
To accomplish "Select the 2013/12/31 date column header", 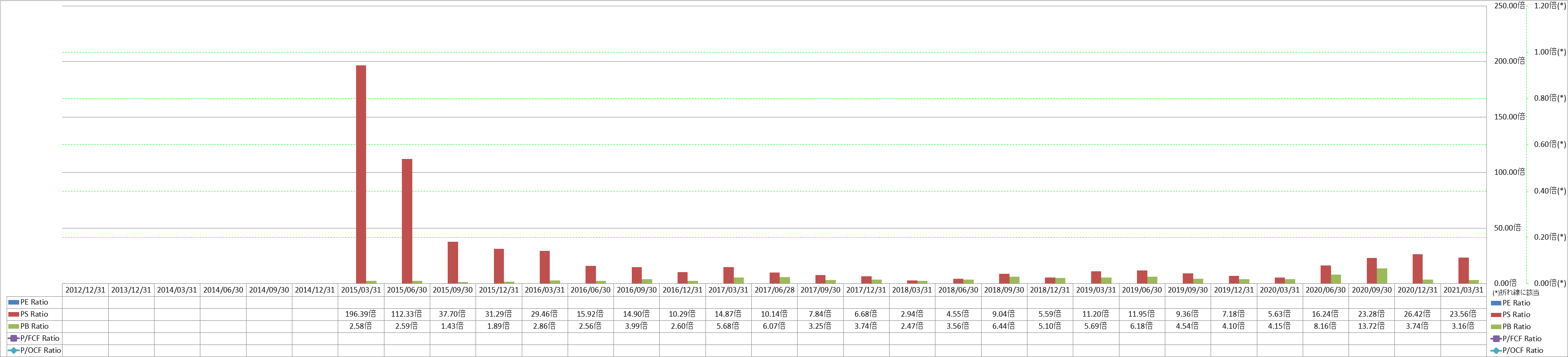I will pos(132,290).
